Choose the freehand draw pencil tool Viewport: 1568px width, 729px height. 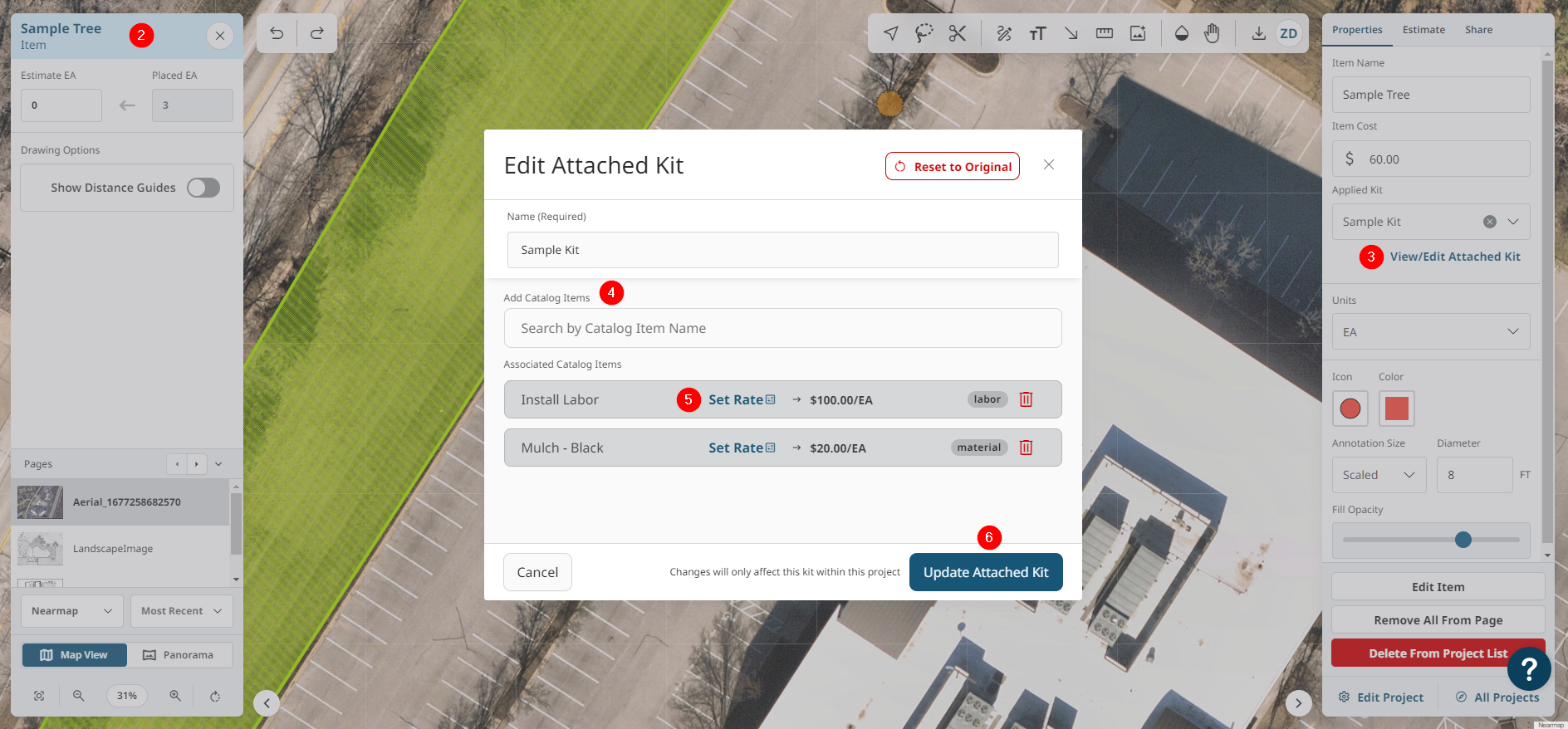(1004, 33)
